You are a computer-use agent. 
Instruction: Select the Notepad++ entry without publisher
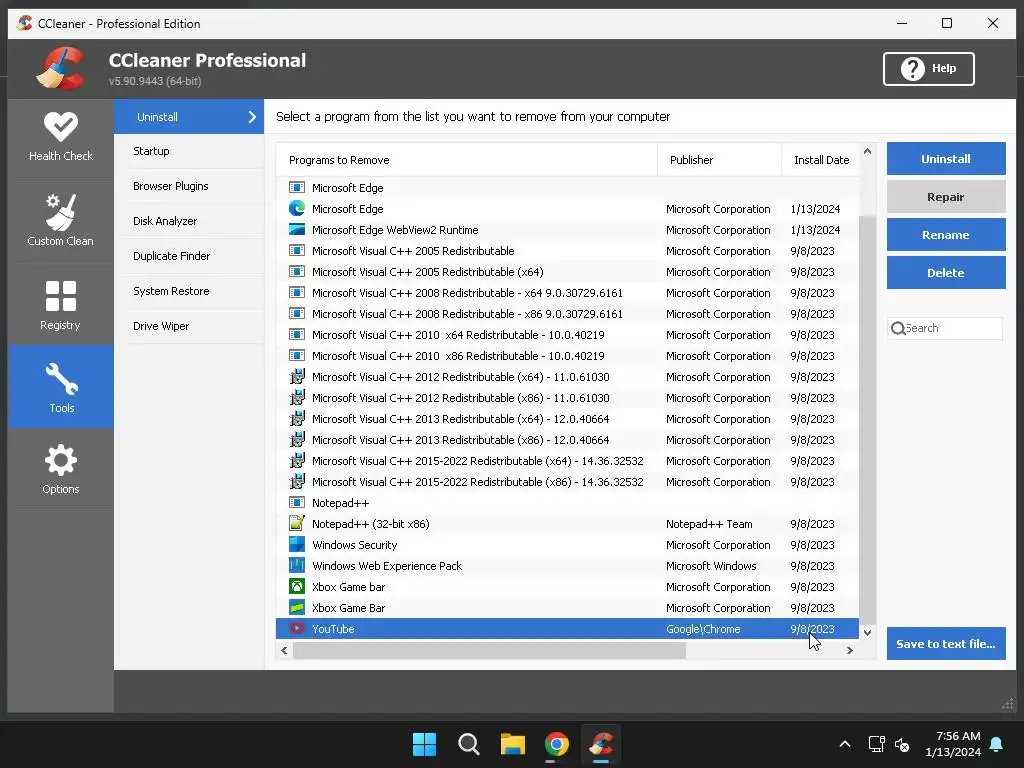pos(567,503)
